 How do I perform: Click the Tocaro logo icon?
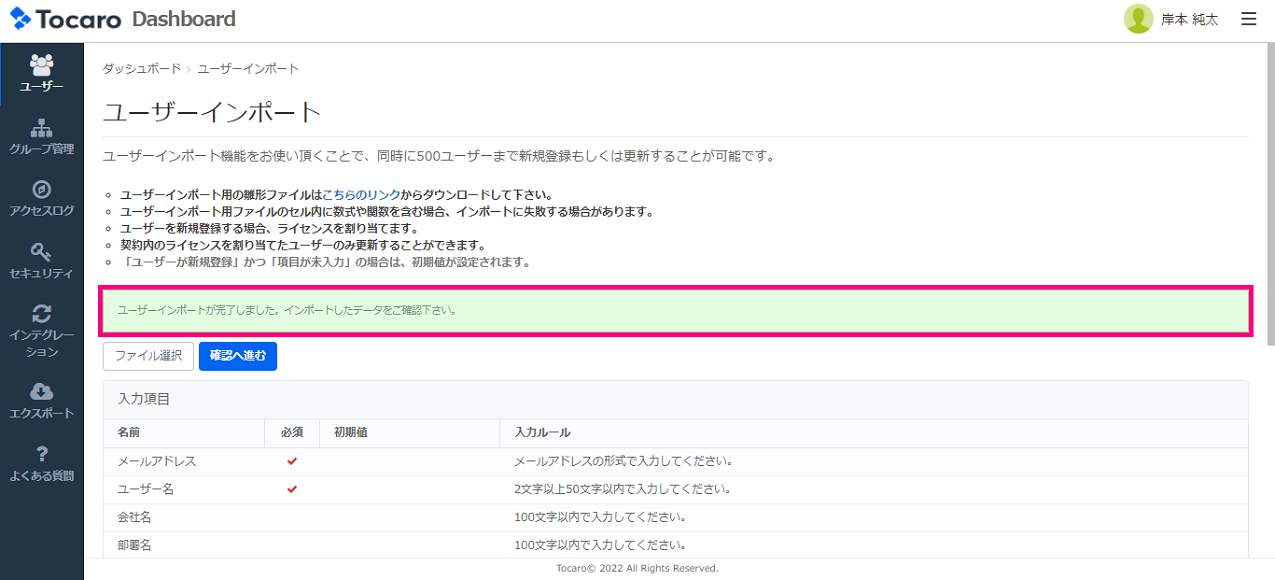21,19
